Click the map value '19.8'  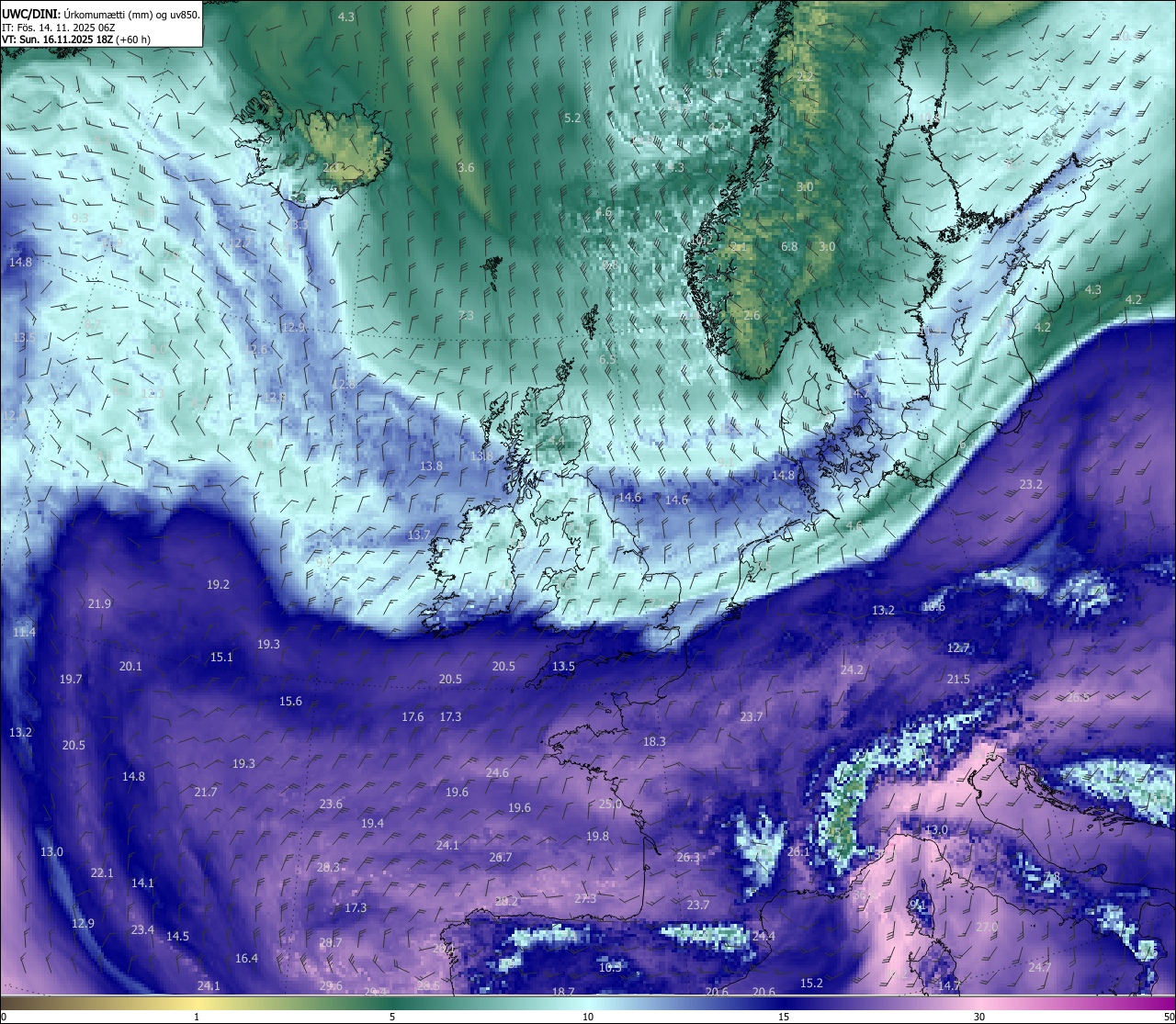[x=597, y=836]
